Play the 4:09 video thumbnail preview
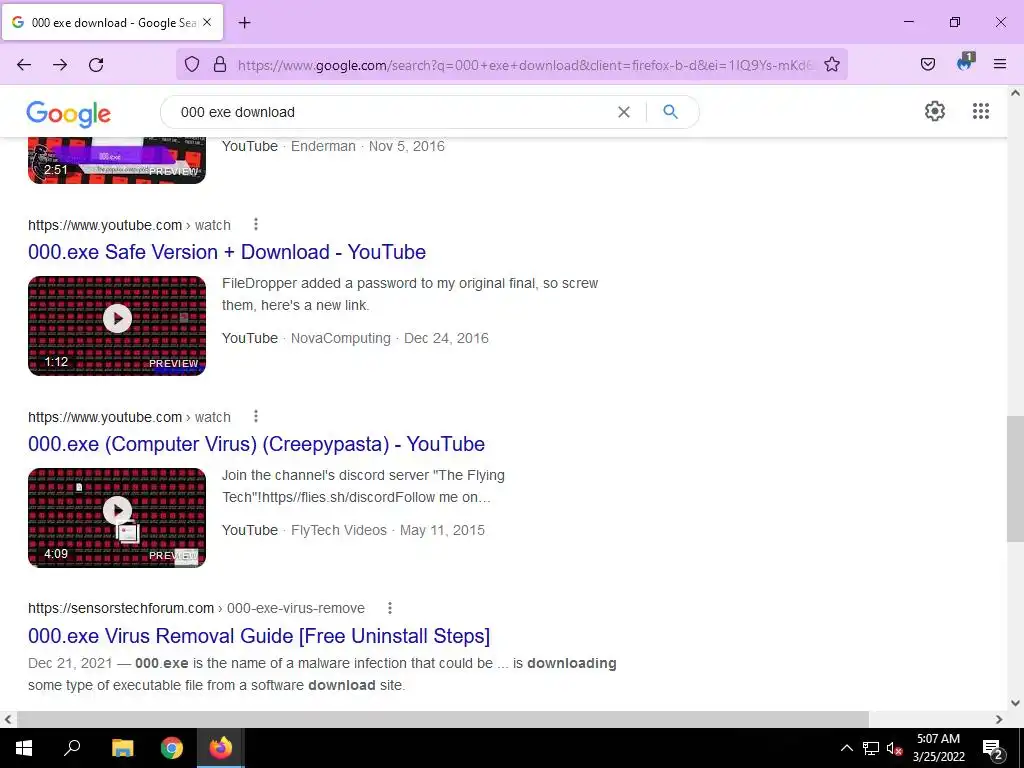1024x768 pixels. [x=117, y=518]
